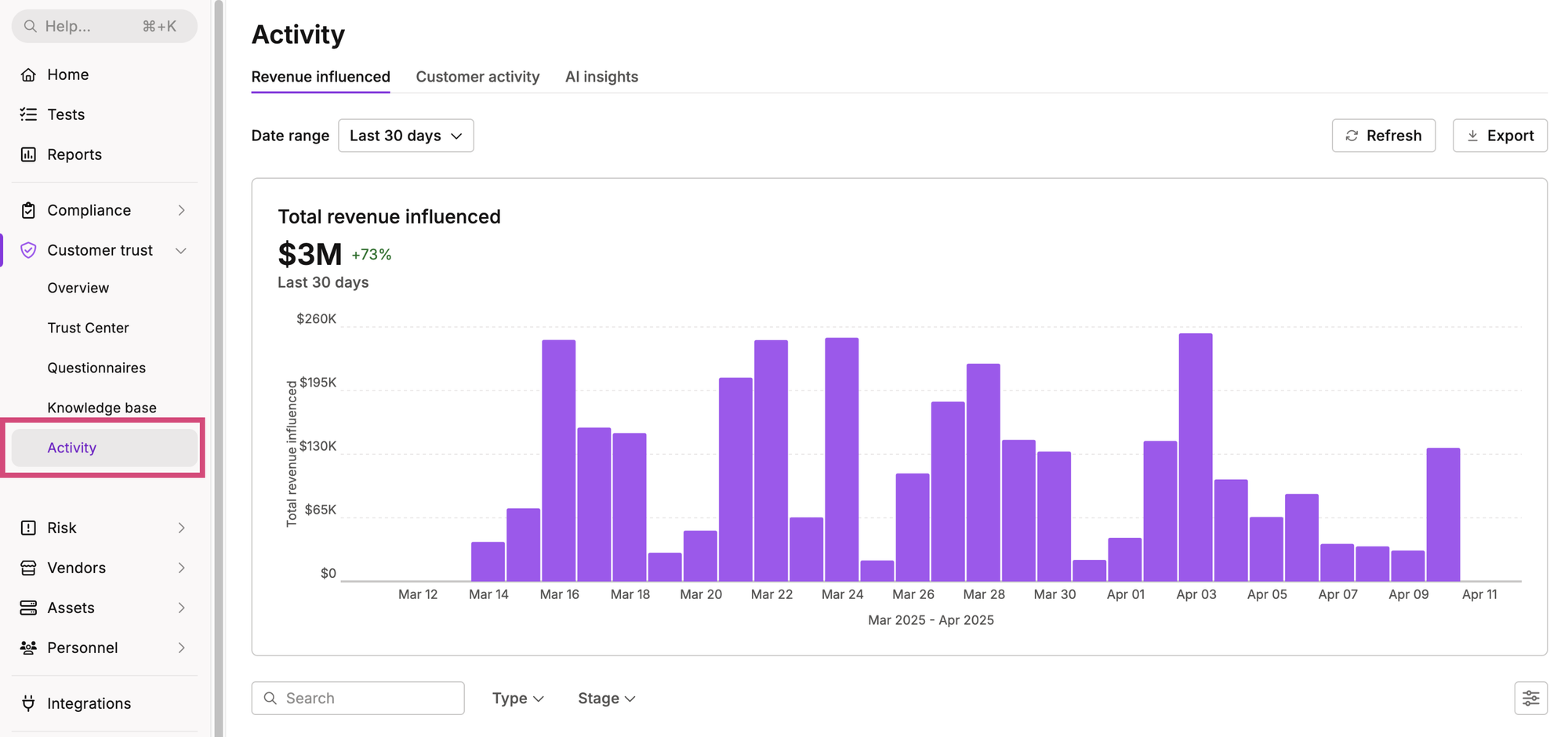Switch to the AI insights tab
The width and height of the screenshot is (1568, 737).
tap(601, 77)
